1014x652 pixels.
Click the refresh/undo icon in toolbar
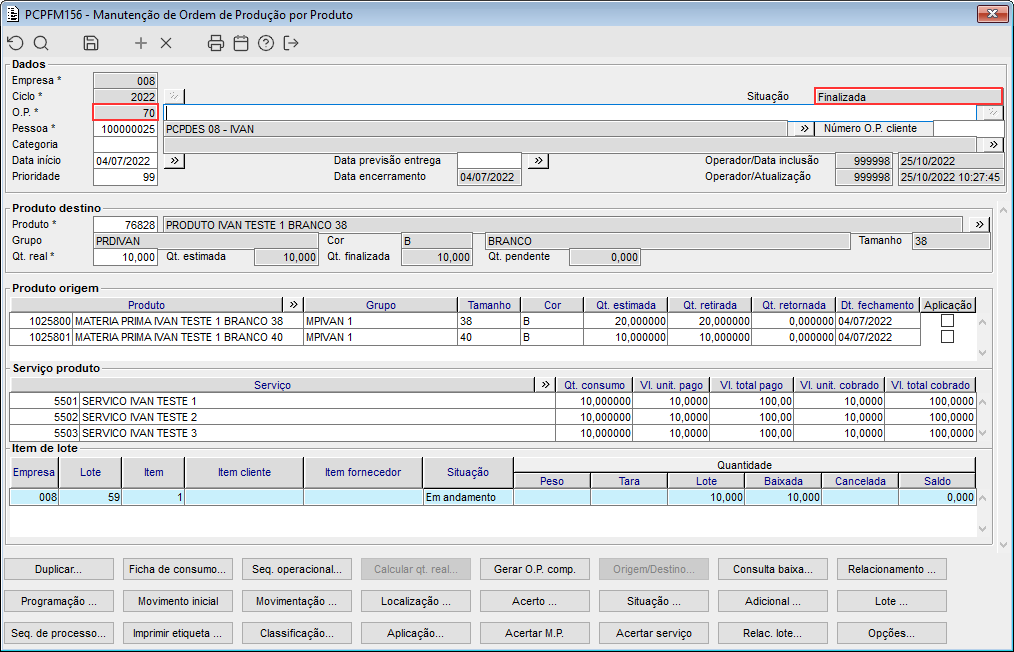pos(15,43)
